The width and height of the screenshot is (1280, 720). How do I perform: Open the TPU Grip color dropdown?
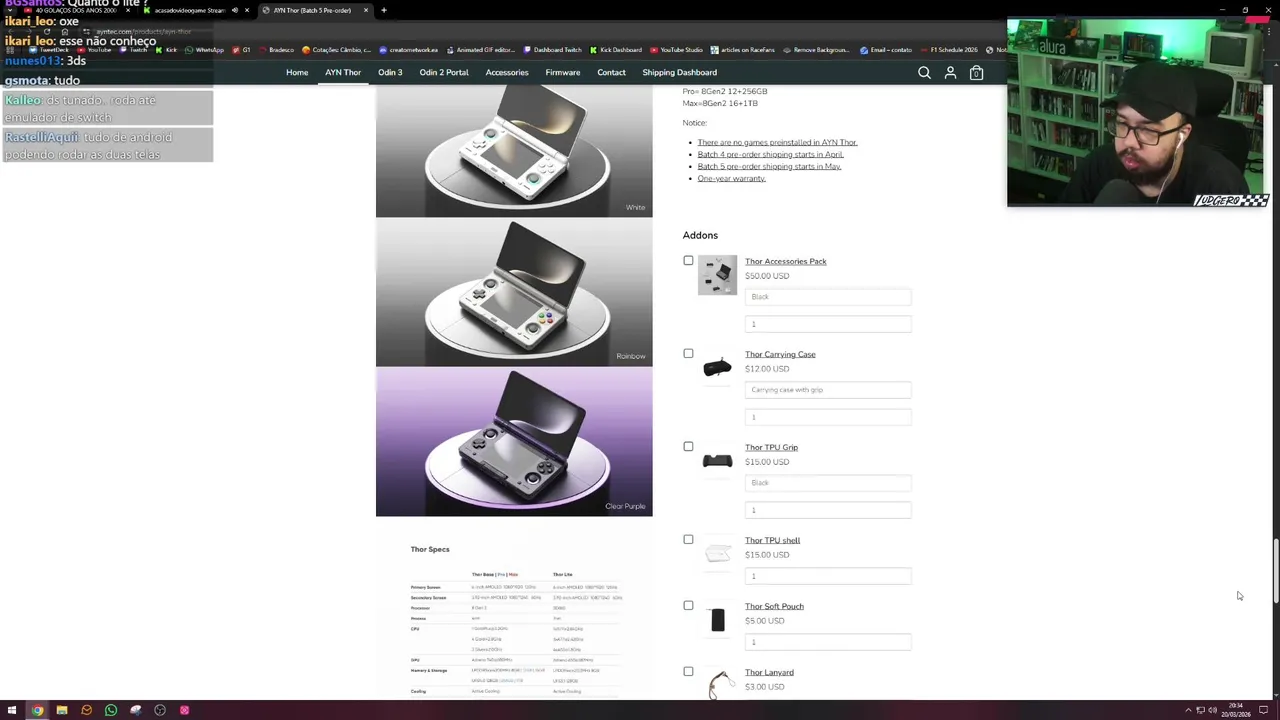(828, 483)
